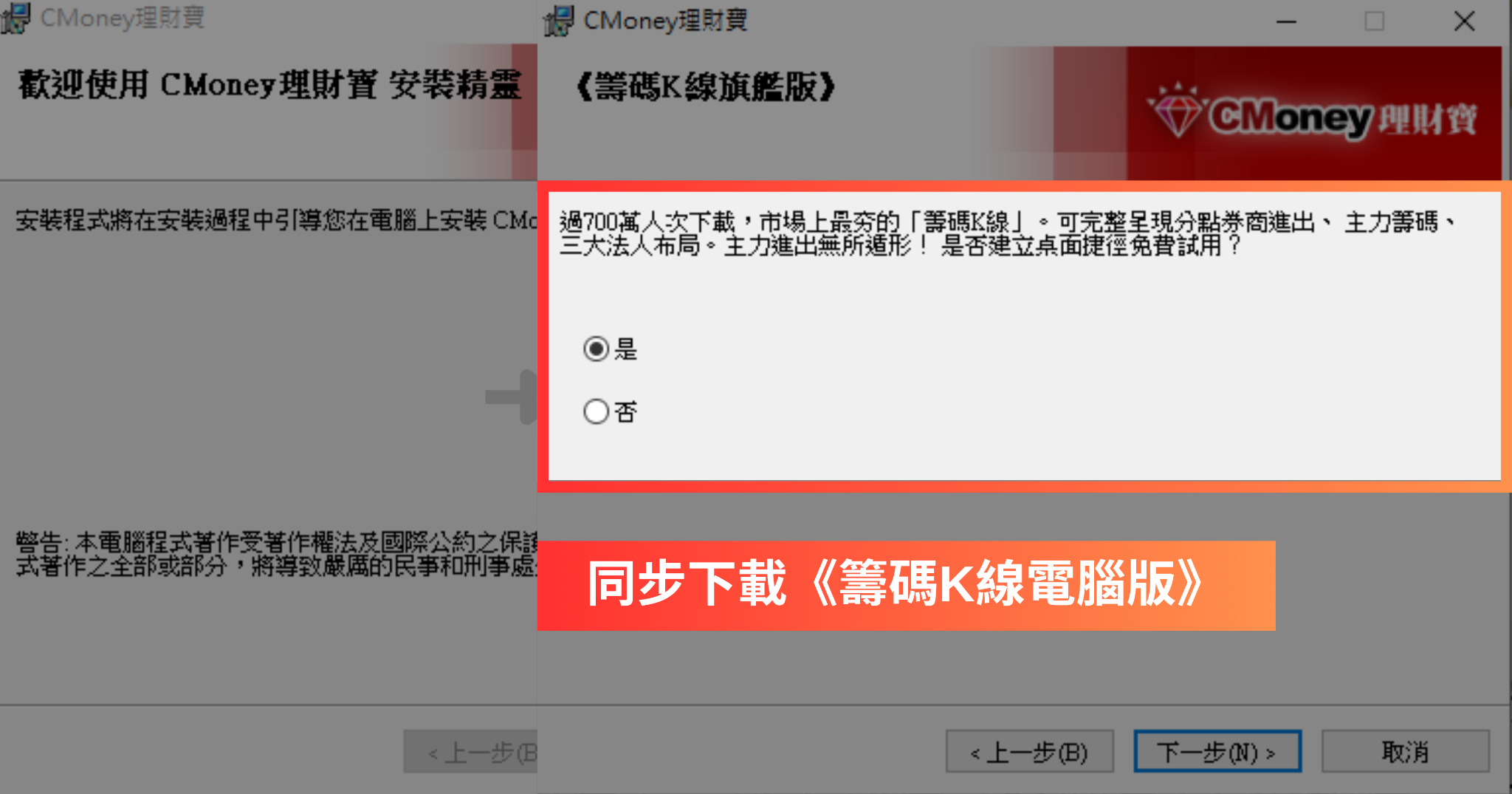The image size is (1512, 794).
Task: Click the CMoney diamond logo icon
Action: (1178, 111)
